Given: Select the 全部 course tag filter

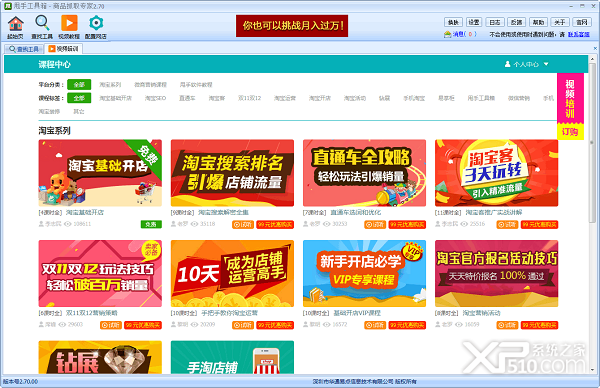Looking at the screenshot, I should point(79,98).
